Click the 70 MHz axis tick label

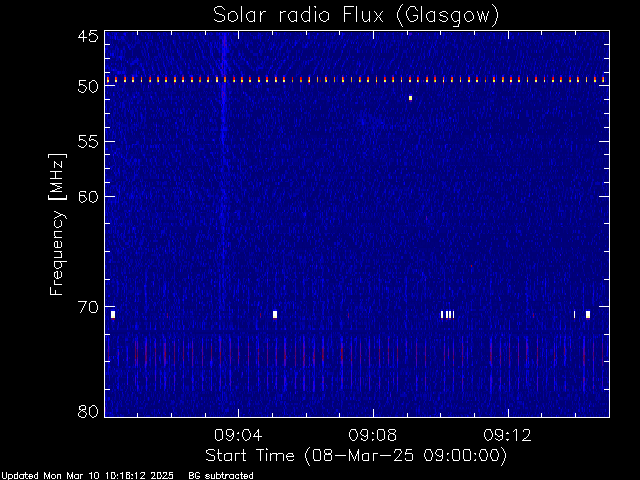88,307
